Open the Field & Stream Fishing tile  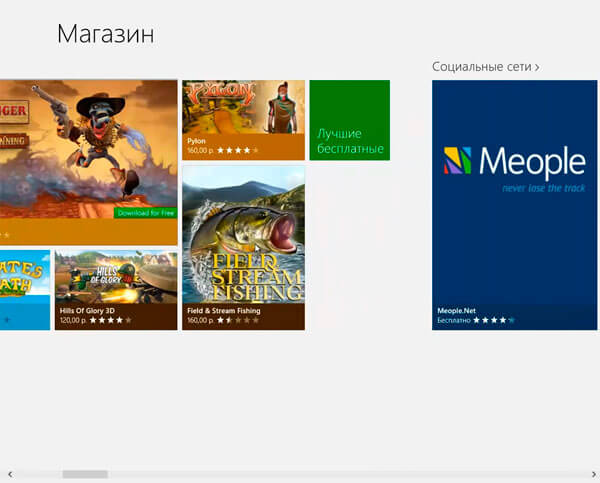[x=243, y=248]
